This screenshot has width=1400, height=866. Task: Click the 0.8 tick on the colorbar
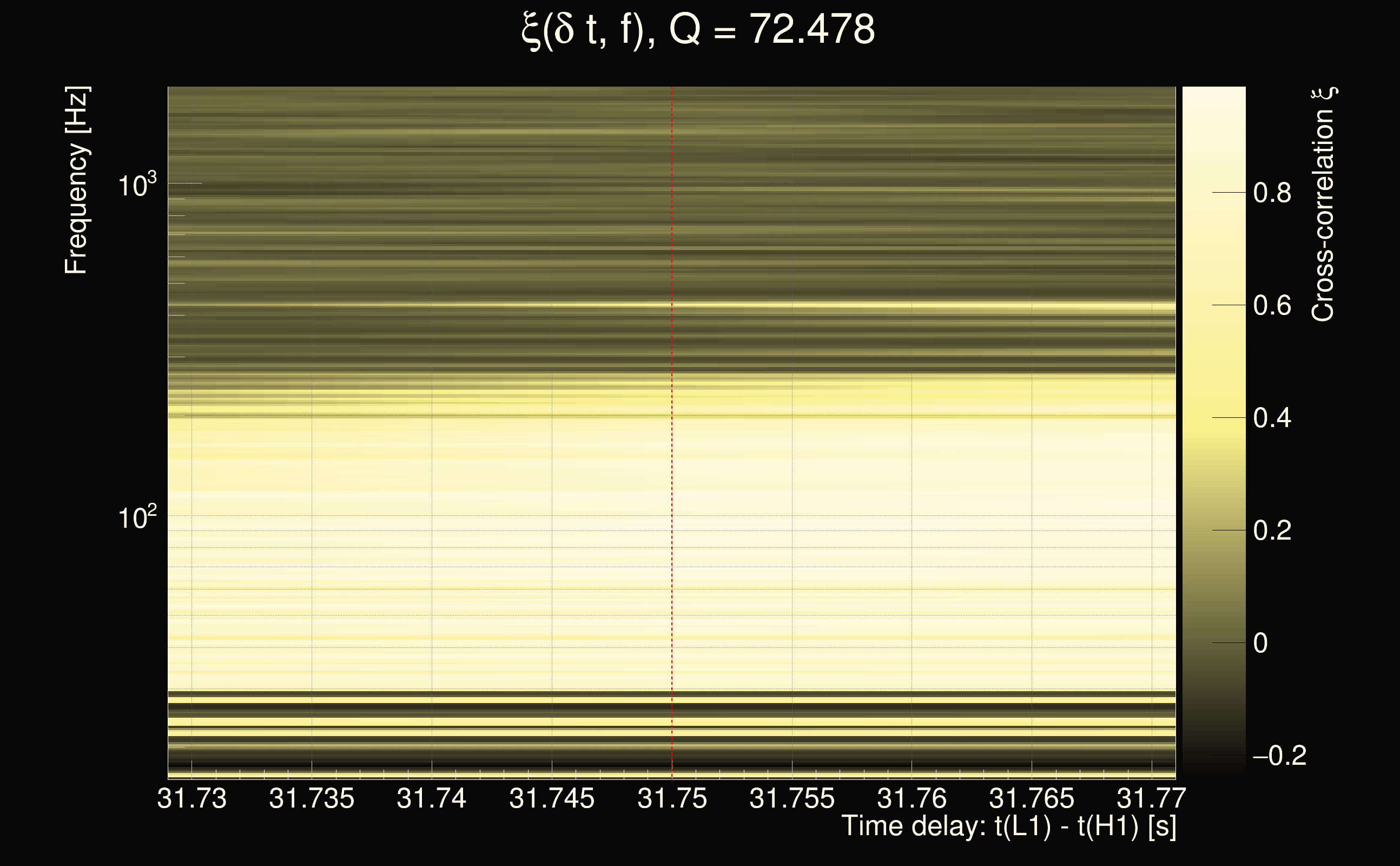[x=1272, y=193]
